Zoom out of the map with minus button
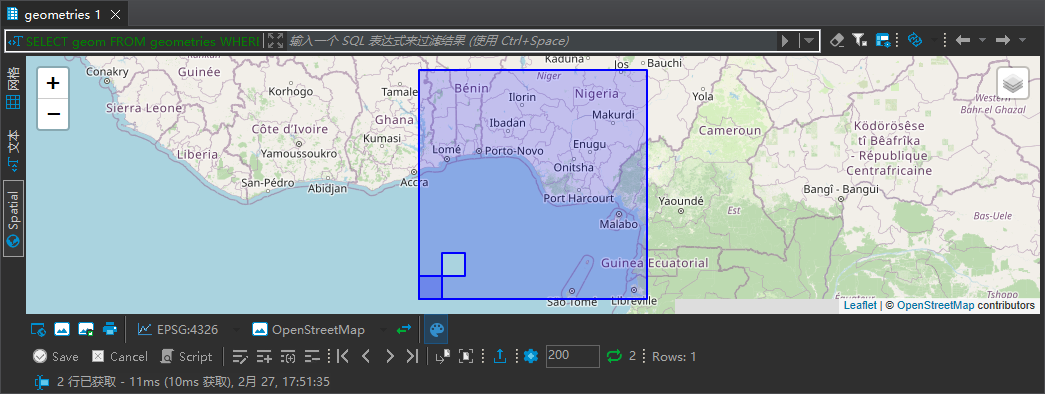The width and height of the screenshot is (1045, 394). [x=53, y=114]
